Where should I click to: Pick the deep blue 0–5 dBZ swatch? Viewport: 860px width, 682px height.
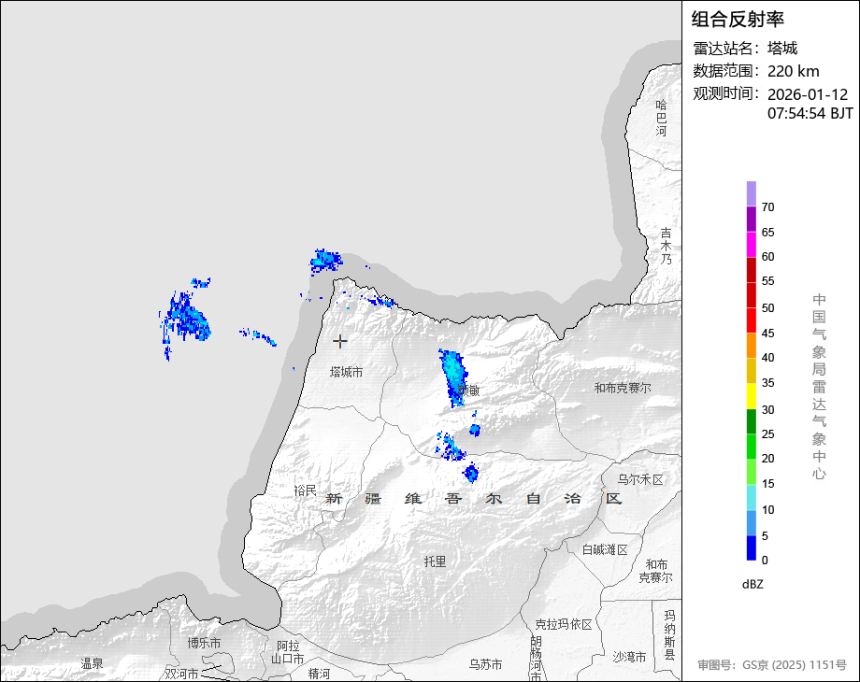click(751, 548)
